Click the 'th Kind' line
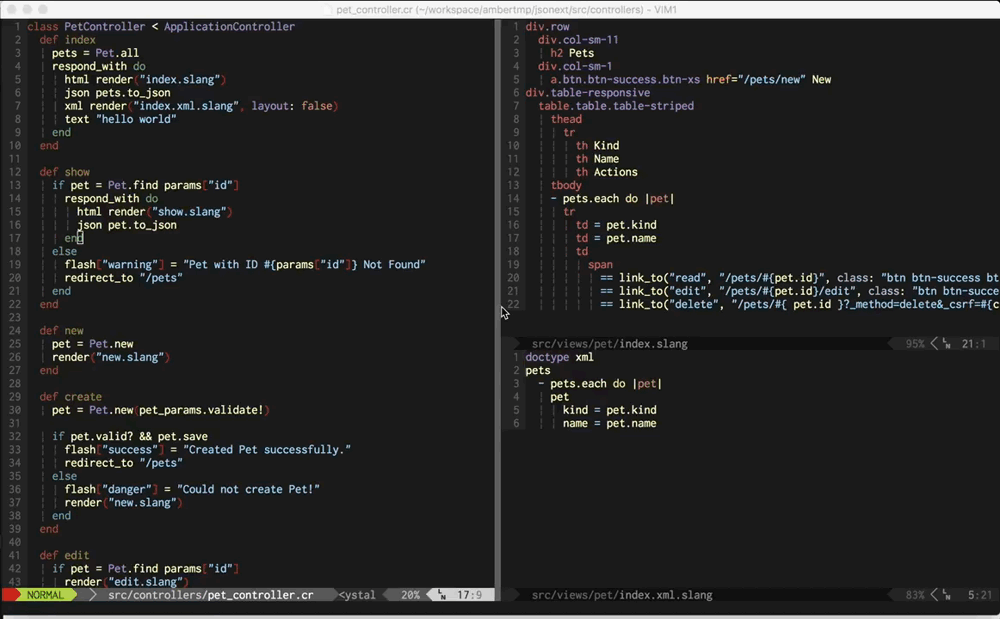 click(598, 145)
